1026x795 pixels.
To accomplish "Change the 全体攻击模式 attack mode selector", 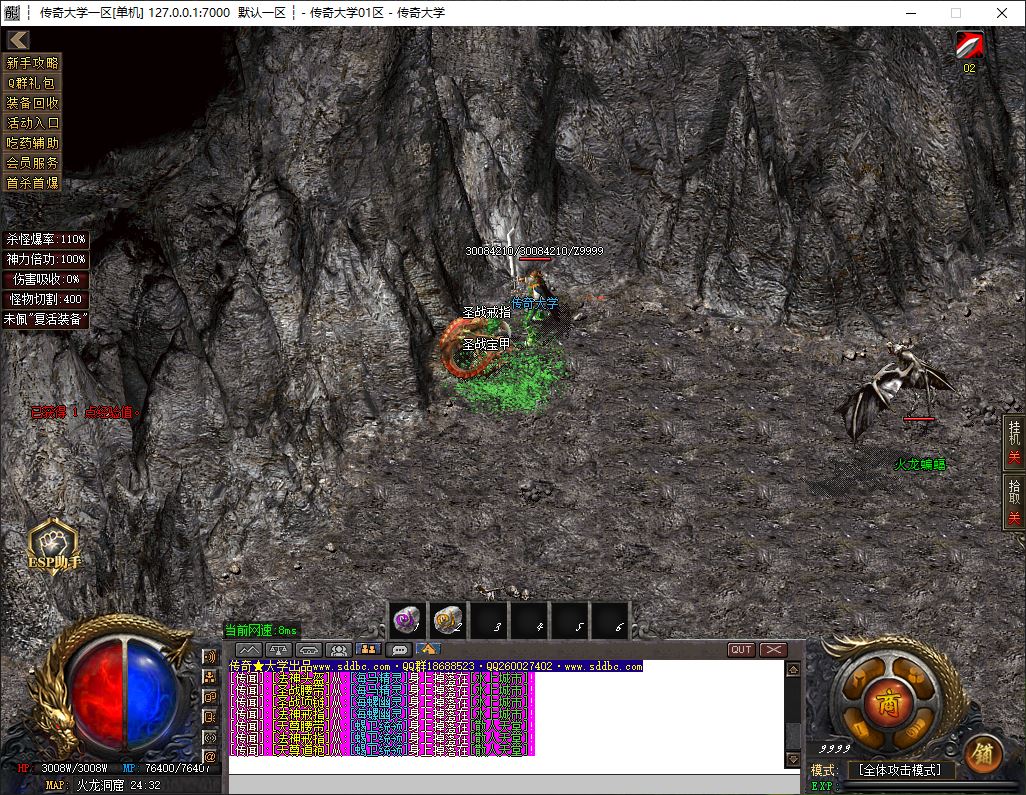I will pos(900,770).
